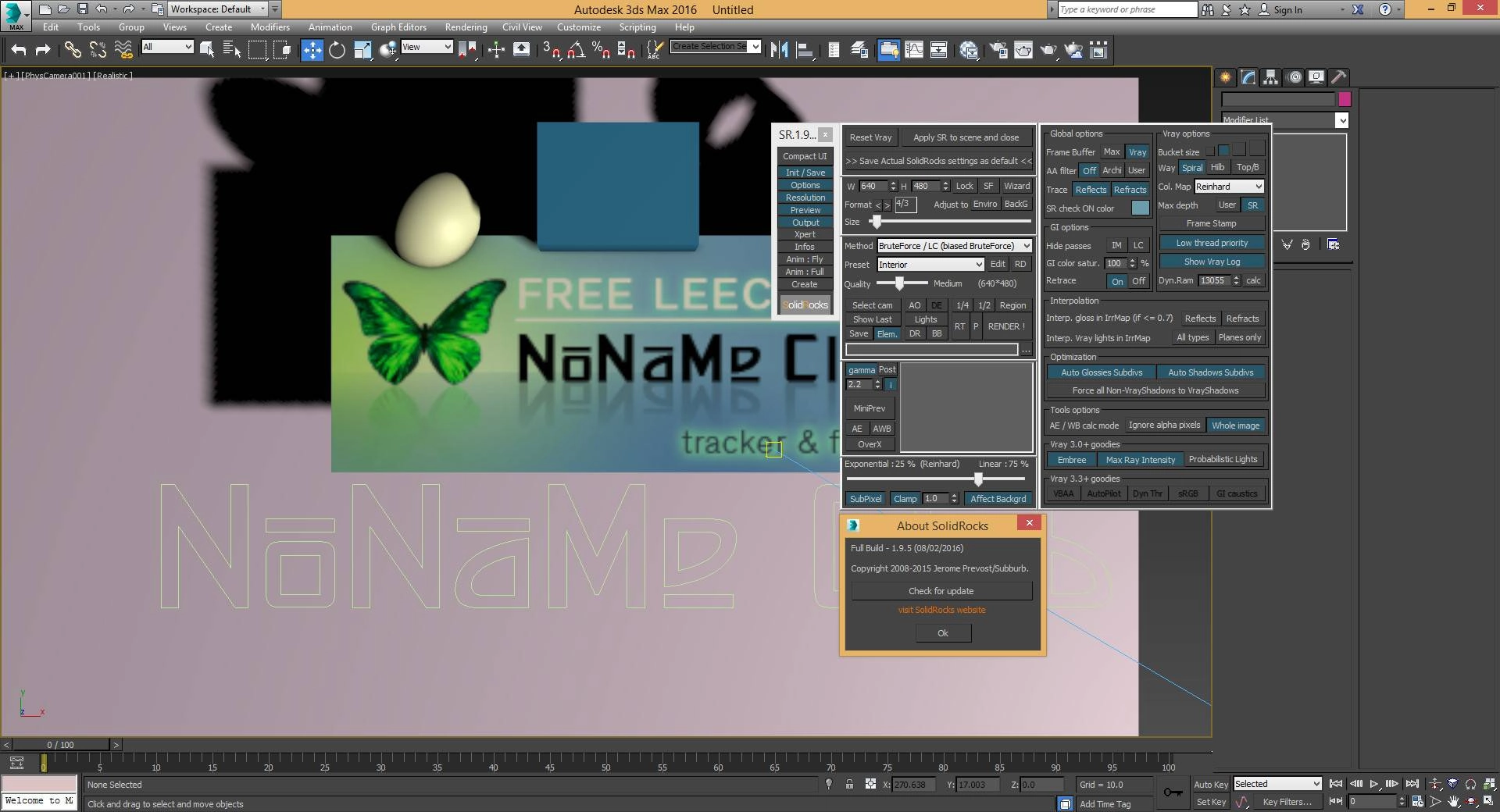Image resolution: width=1500 pixels, height=812 pixels.
Task: Click the Redo arrow icon in main toolbar
Action: click(x=44, y=50)
